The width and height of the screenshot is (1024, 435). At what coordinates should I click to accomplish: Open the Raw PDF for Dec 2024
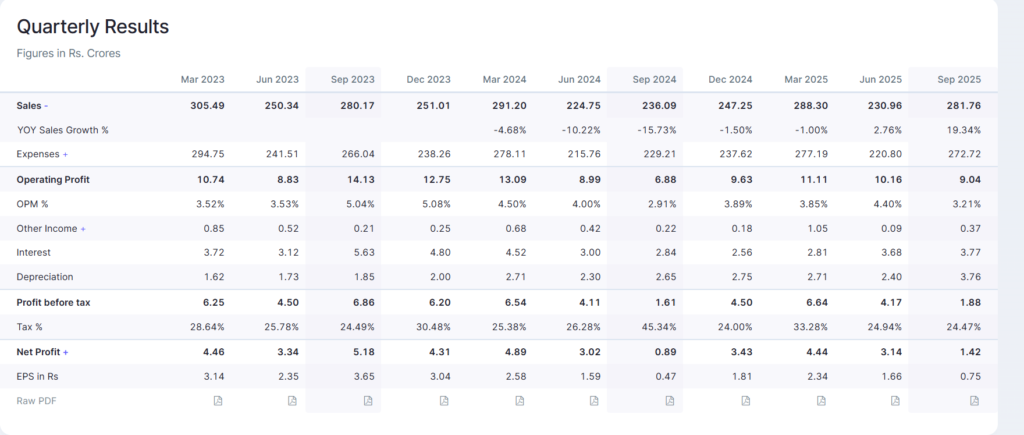pos(746,400)
